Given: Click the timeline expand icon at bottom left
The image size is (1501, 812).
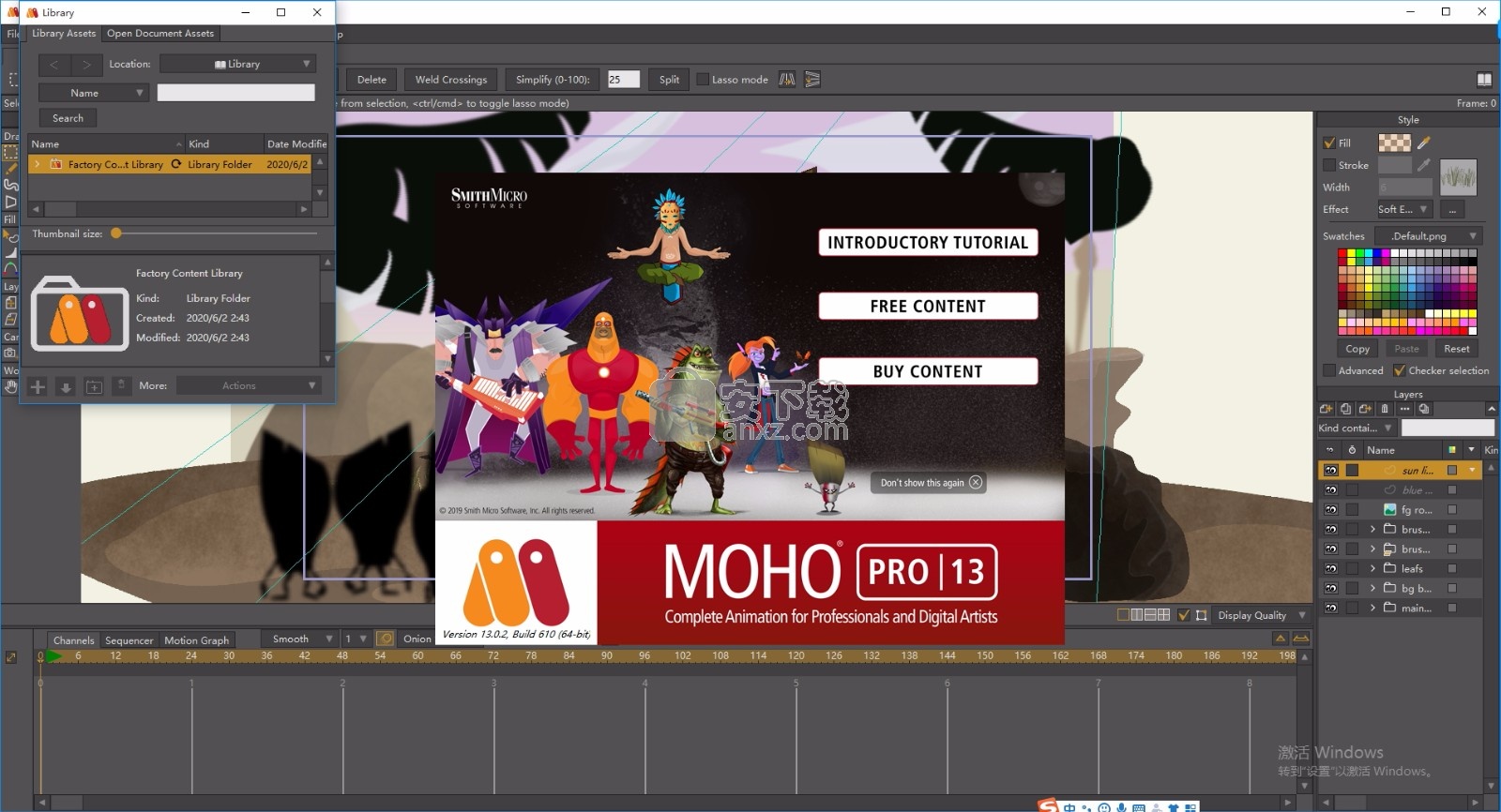Looking at the screenshot, I should click(11, 657).
